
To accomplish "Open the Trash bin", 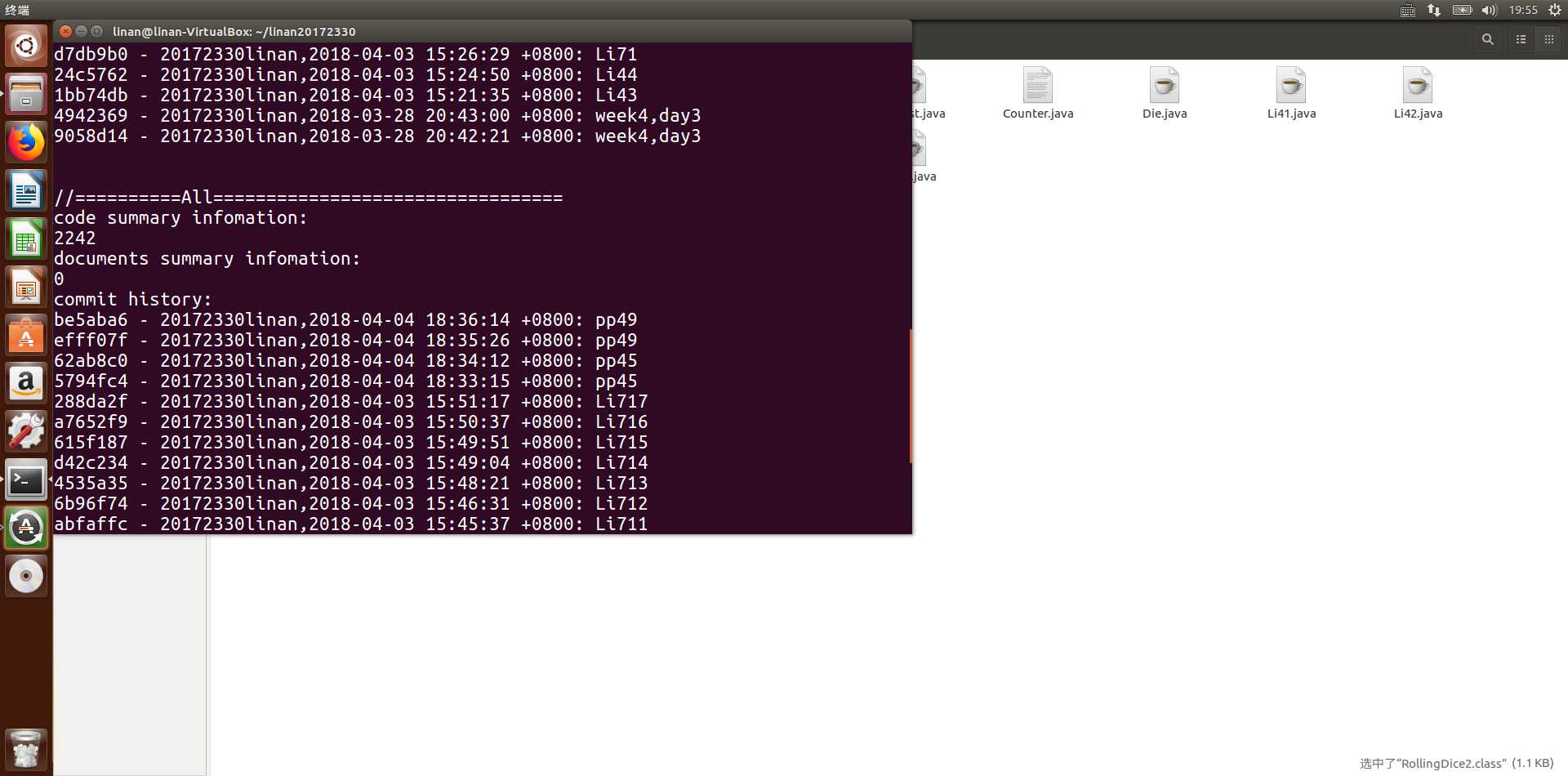I will click(26, 749).
